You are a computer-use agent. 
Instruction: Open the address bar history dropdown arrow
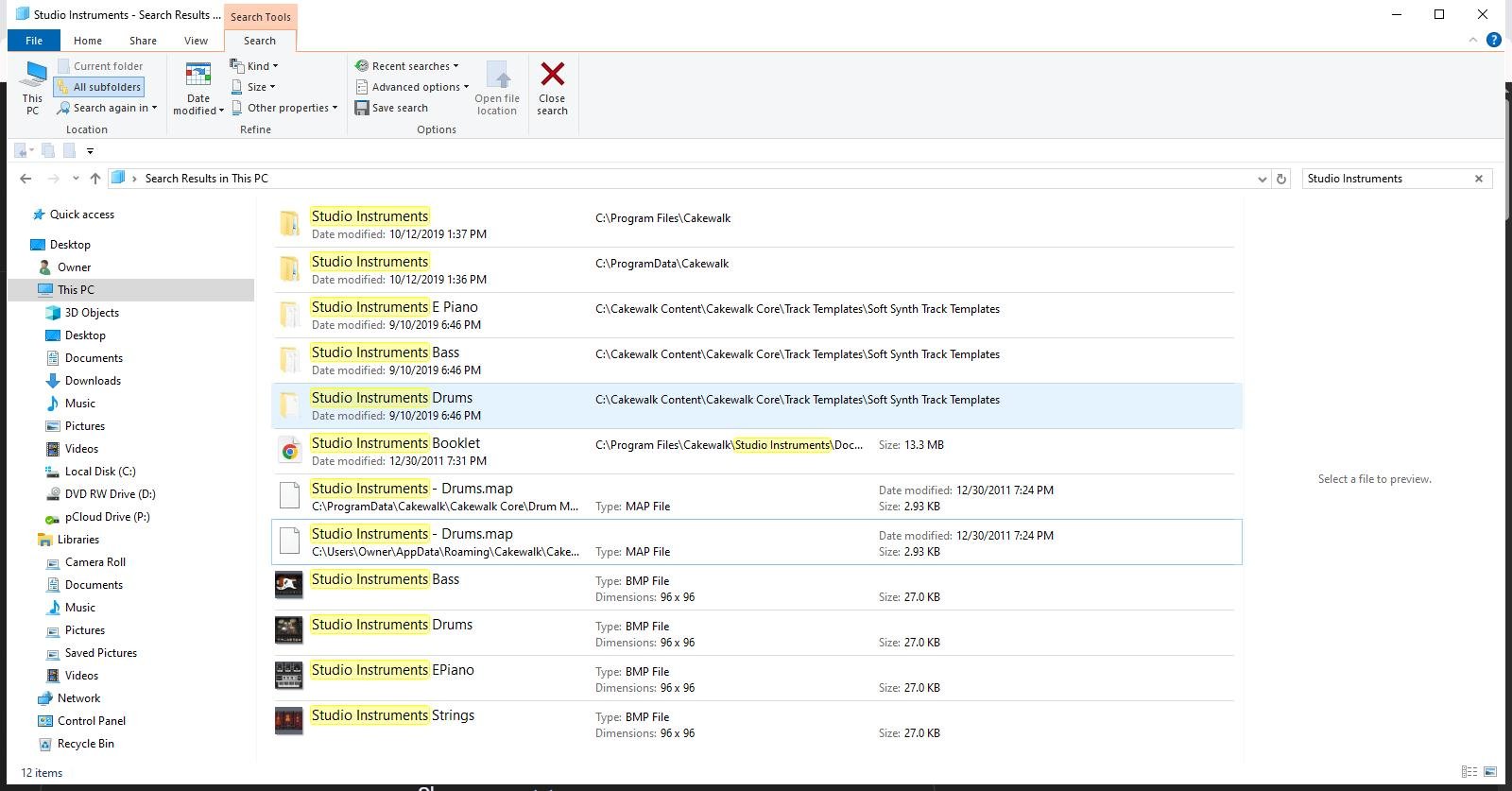[1263, 179]
